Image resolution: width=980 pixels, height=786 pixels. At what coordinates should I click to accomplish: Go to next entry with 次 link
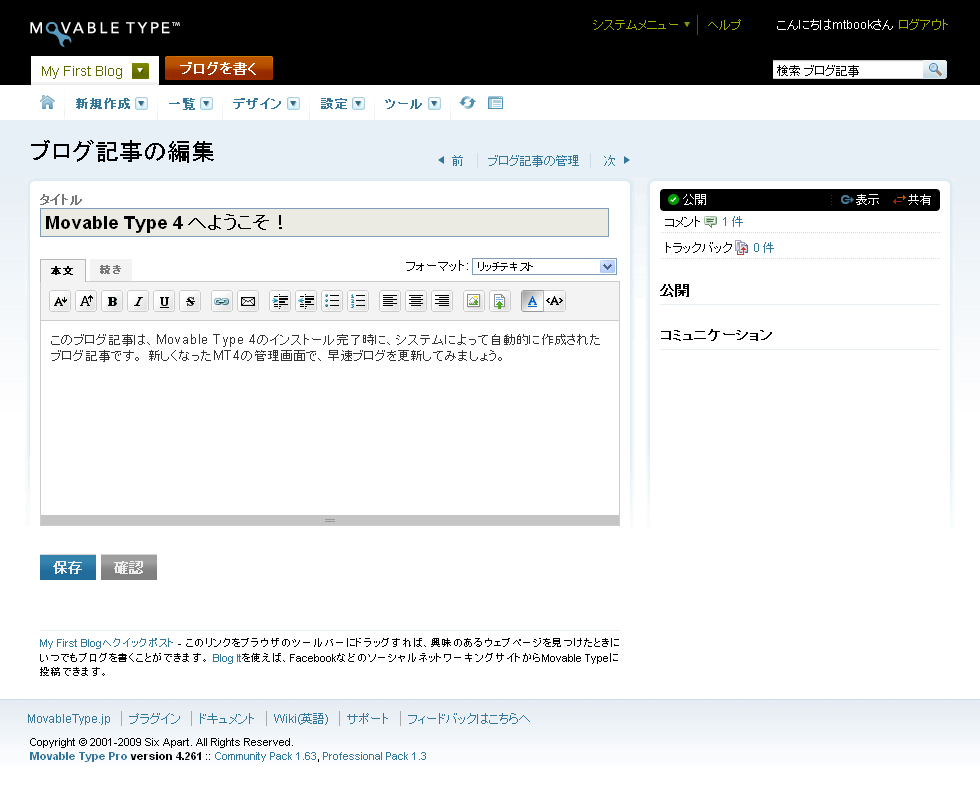pyautogui.click(x=616, y=161)
